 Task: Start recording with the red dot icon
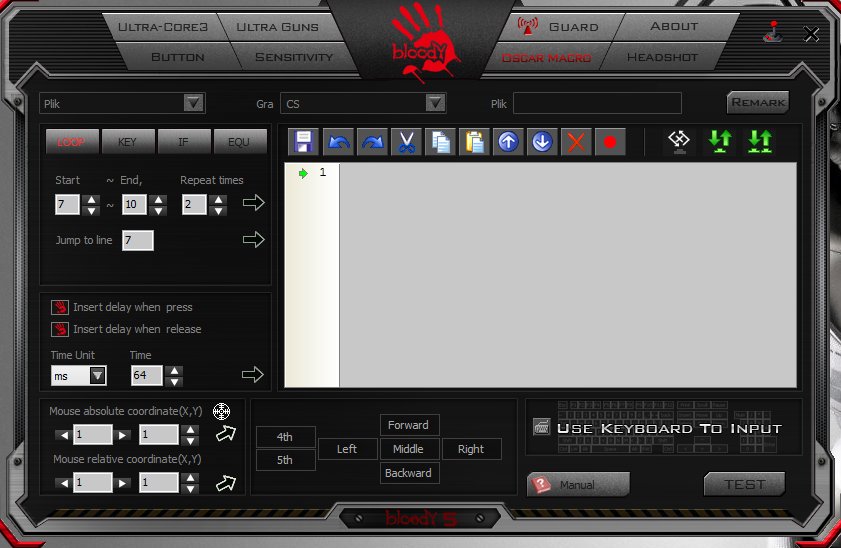coord(610,142)
